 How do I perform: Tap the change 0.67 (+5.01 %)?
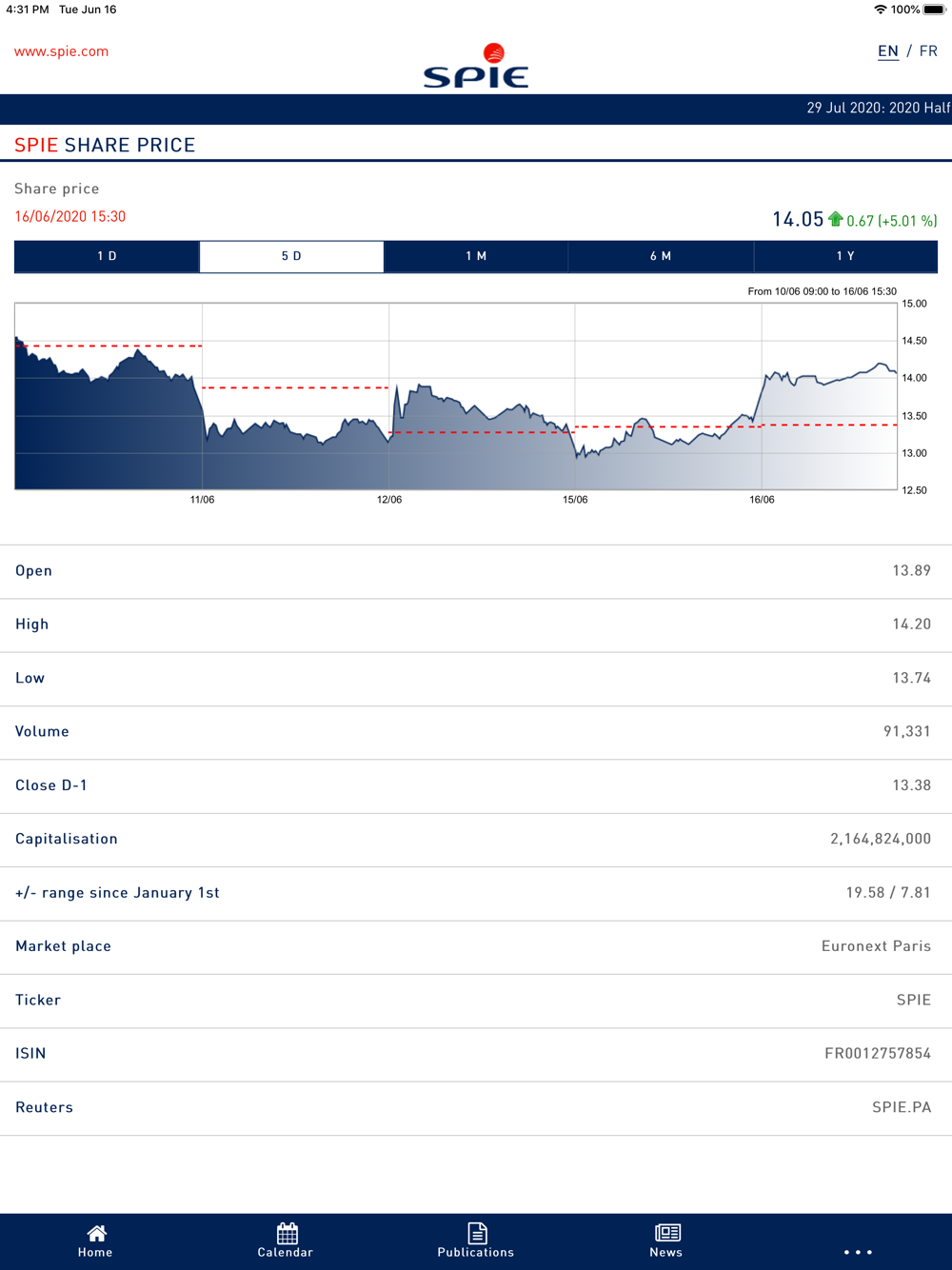click(892, 221)
